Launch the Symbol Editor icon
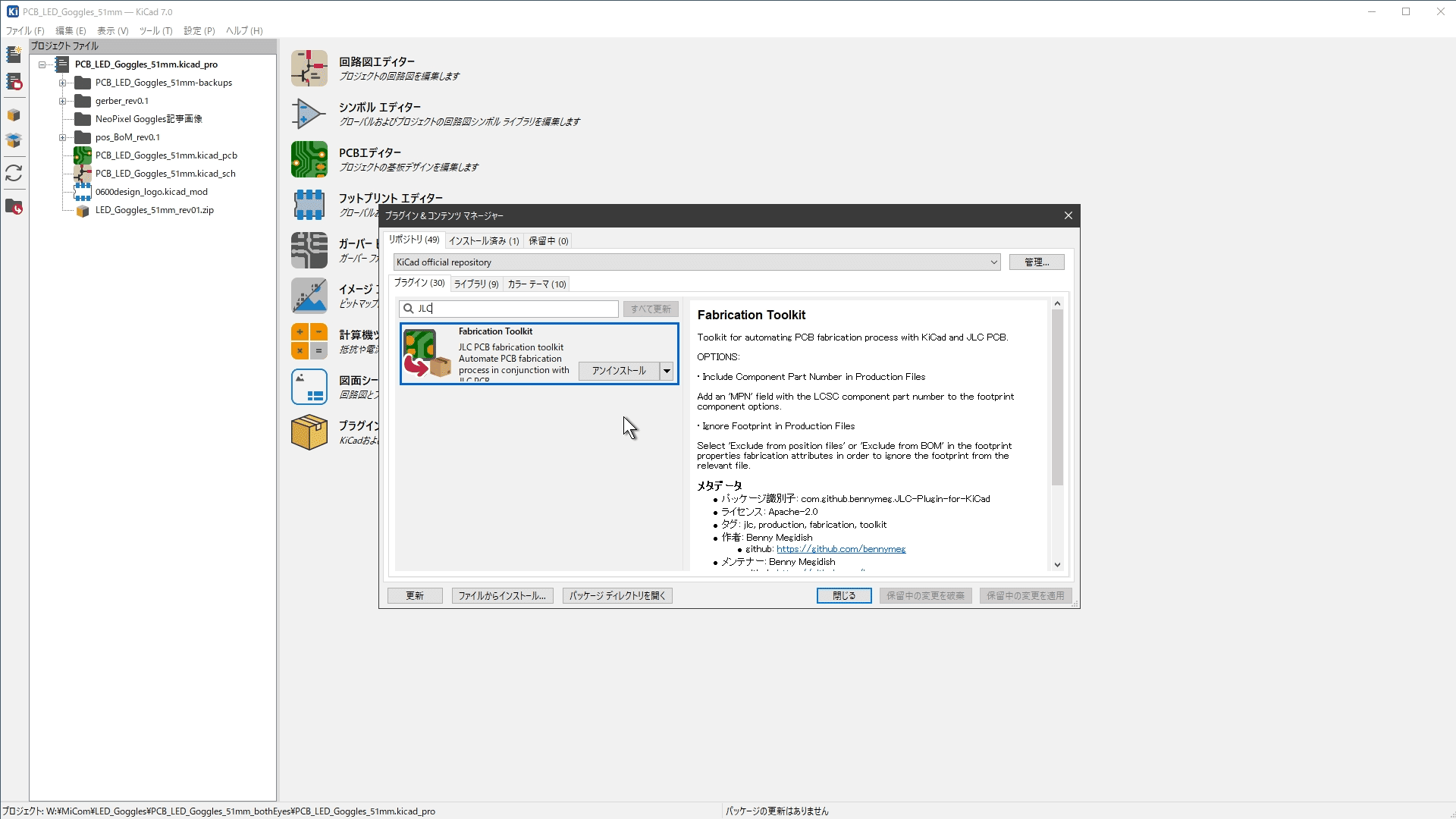The height and width of the screenshot is (819, 1456). [309, 114]
